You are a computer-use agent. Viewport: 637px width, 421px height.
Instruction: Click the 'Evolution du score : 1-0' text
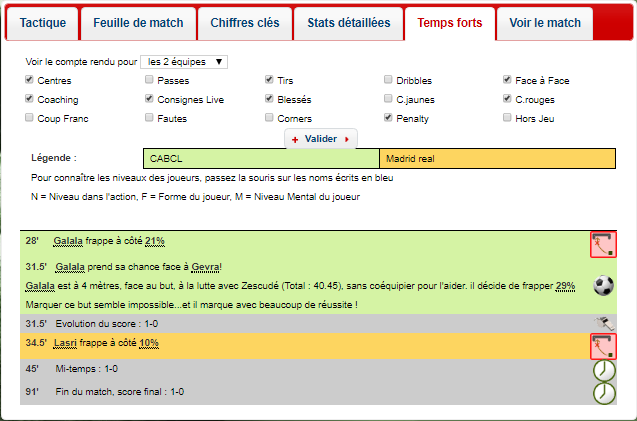pyautogui.click(x=107, y=324)
